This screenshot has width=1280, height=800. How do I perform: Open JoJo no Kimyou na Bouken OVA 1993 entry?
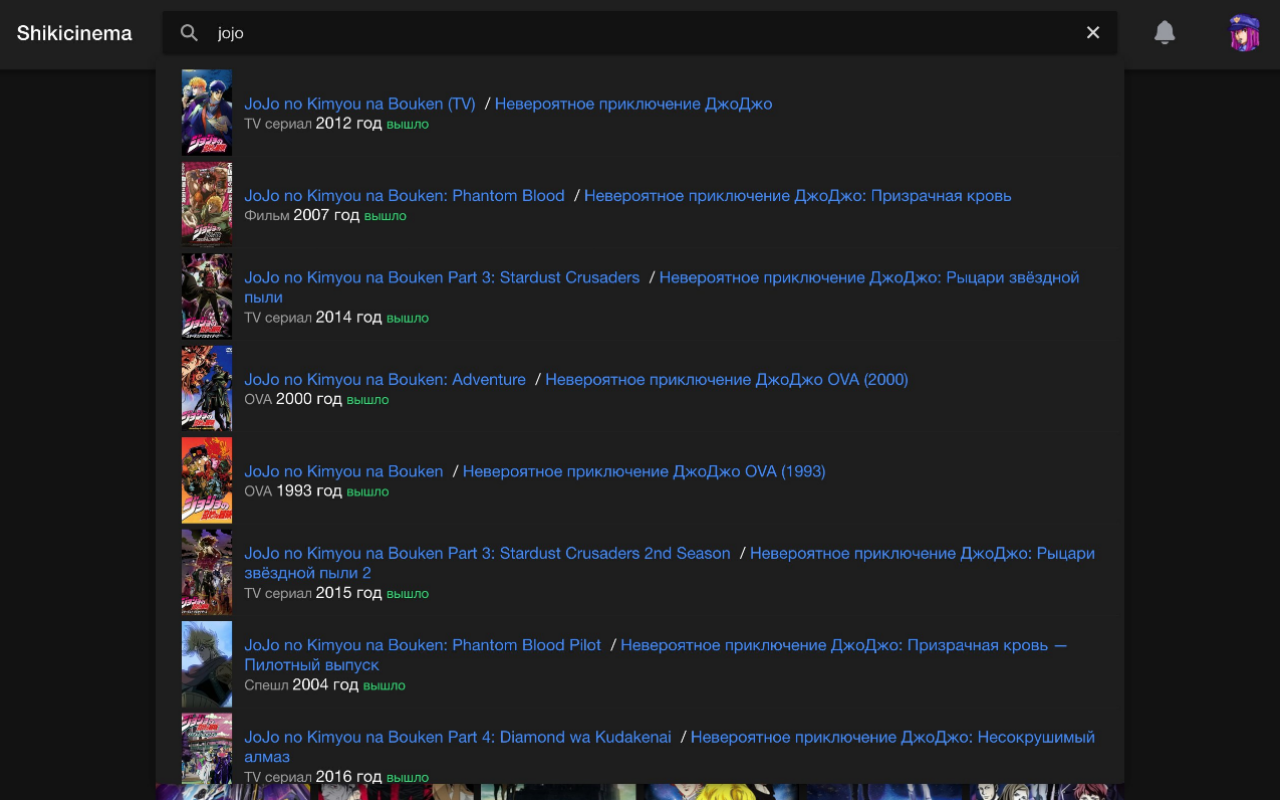[x=344, y=472]
